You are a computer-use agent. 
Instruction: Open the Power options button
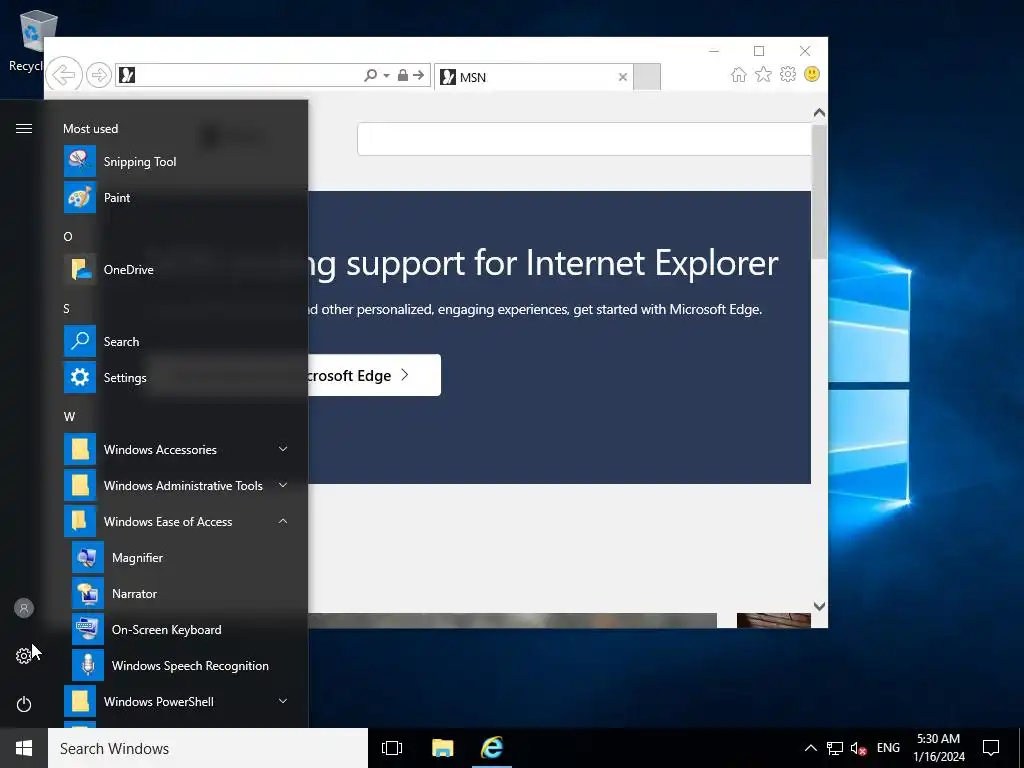tap(24, 704)
